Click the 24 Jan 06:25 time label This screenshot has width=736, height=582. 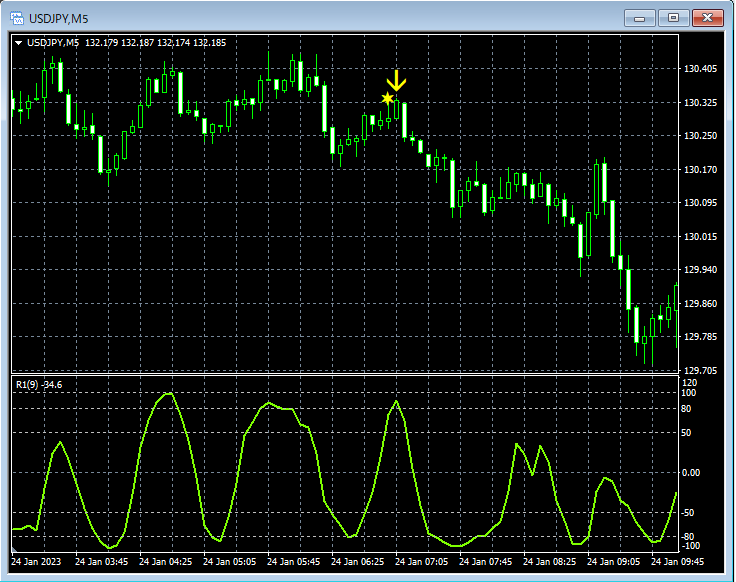click(x=358, y=562)
